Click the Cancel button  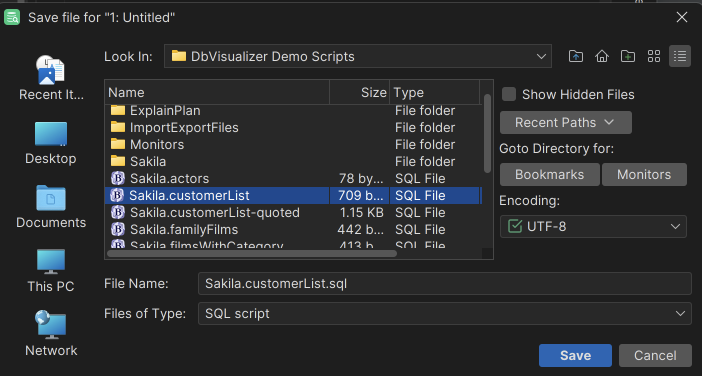655,355
